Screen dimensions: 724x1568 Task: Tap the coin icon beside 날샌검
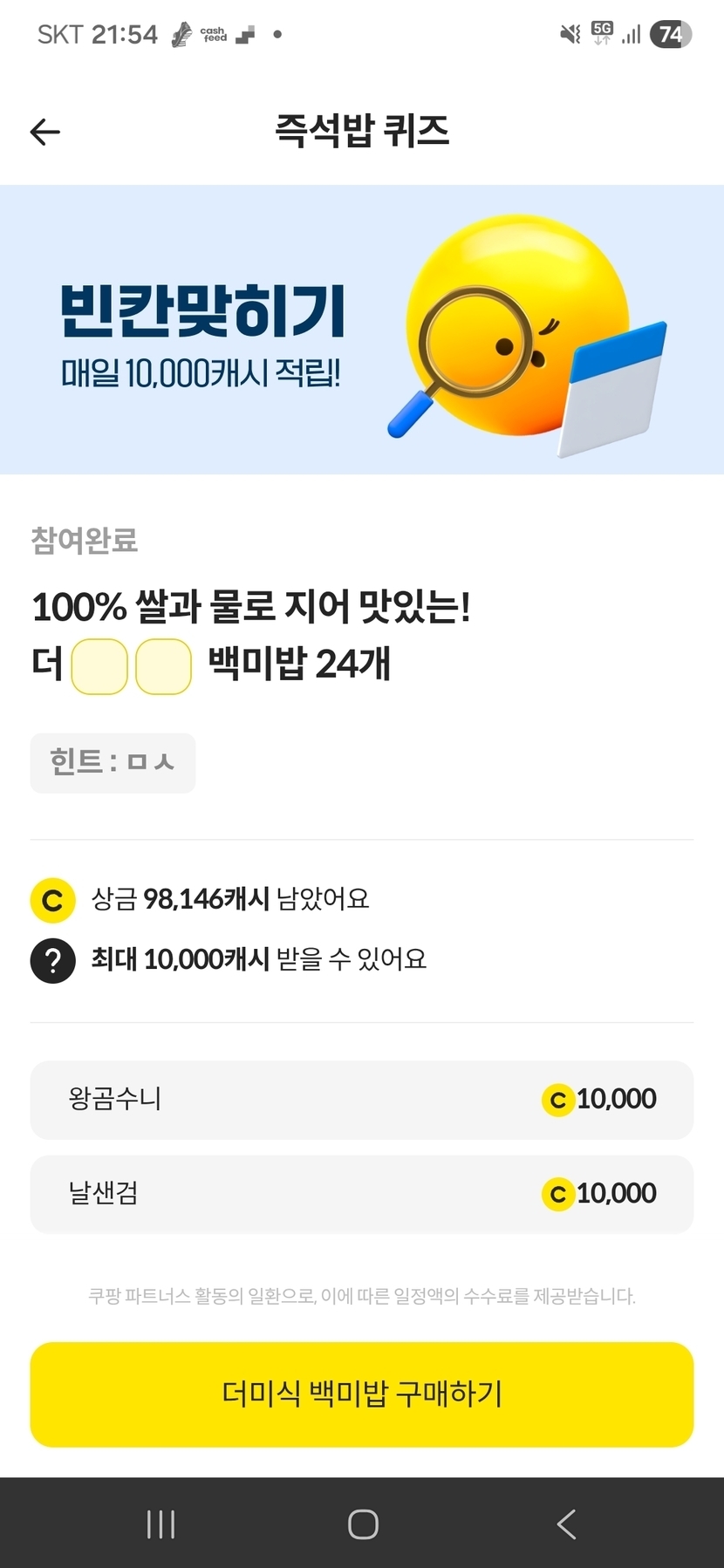pos(557,1194)
